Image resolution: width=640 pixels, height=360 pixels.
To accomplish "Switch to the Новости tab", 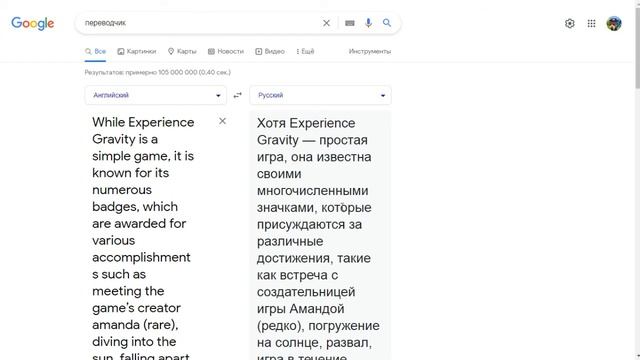I will [x=226, y=51].
